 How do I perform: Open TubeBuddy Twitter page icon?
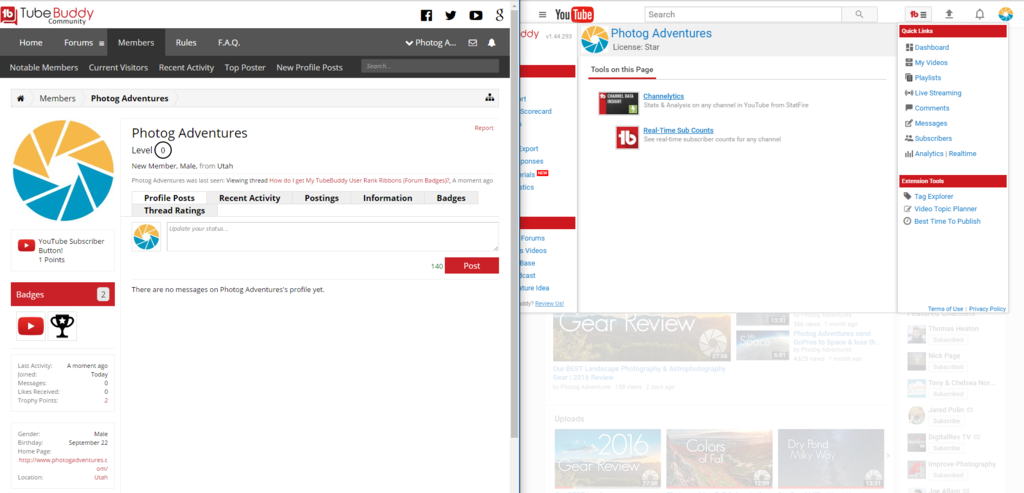[x=451, y=16]
